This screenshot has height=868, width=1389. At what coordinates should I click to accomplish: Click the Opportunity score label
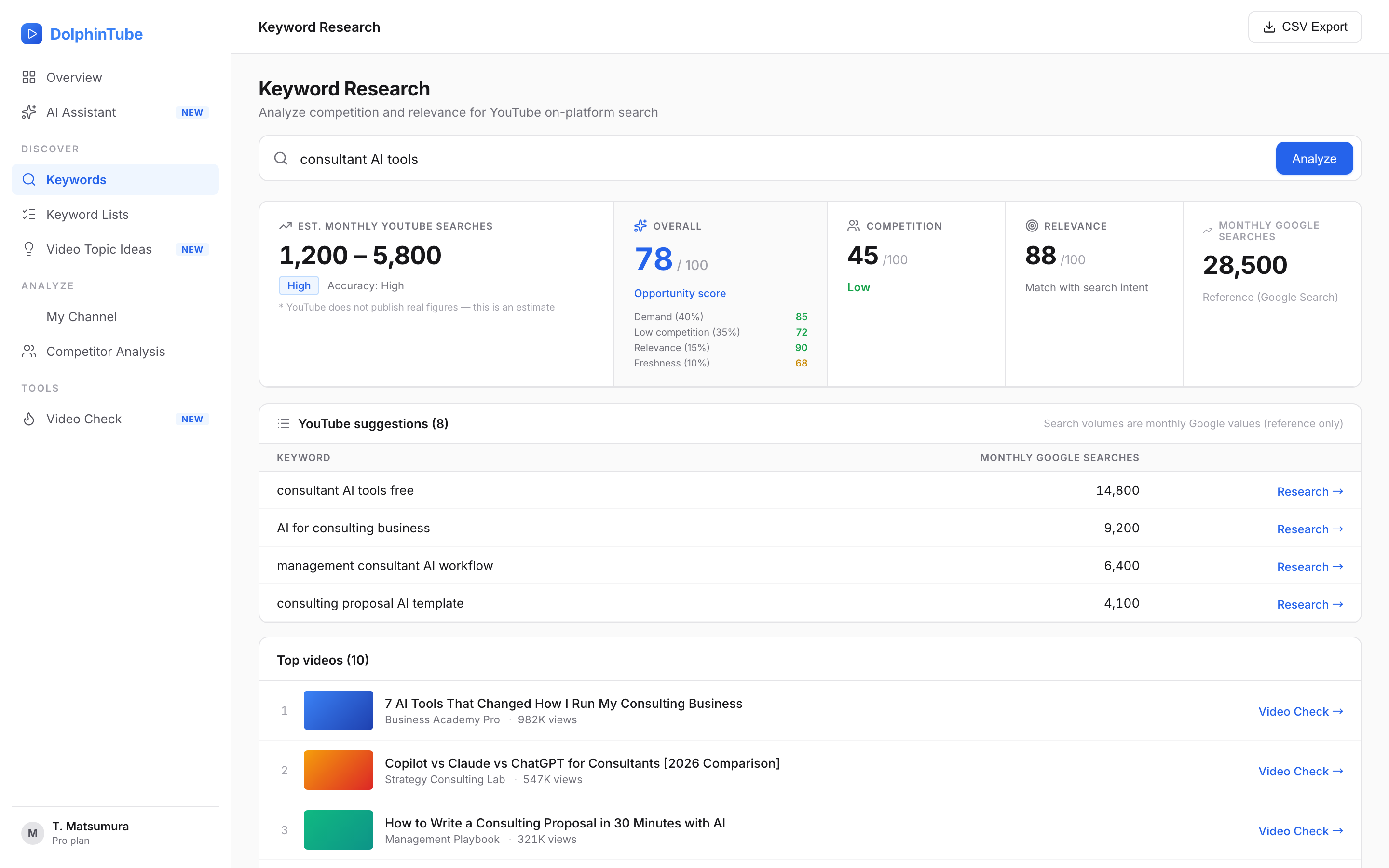click(x=680, y=293)
